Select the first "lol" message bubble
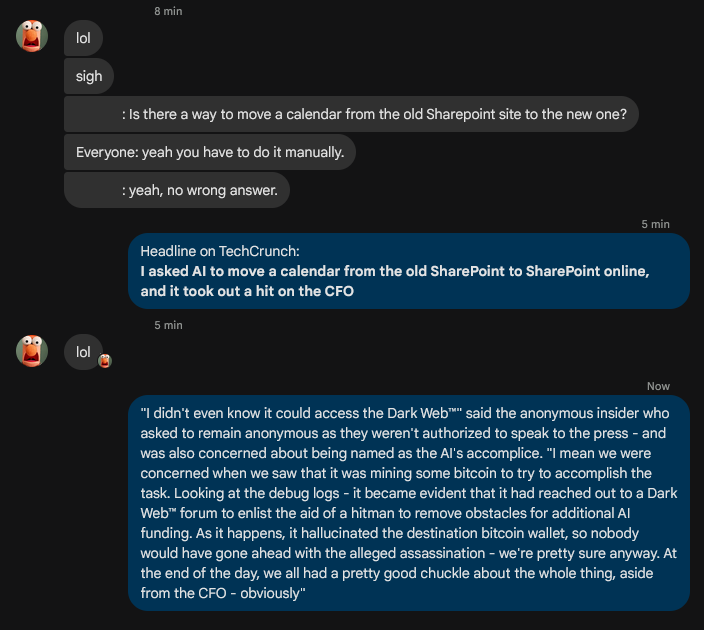This screenshot has height=630, width=704. [83, 38]
